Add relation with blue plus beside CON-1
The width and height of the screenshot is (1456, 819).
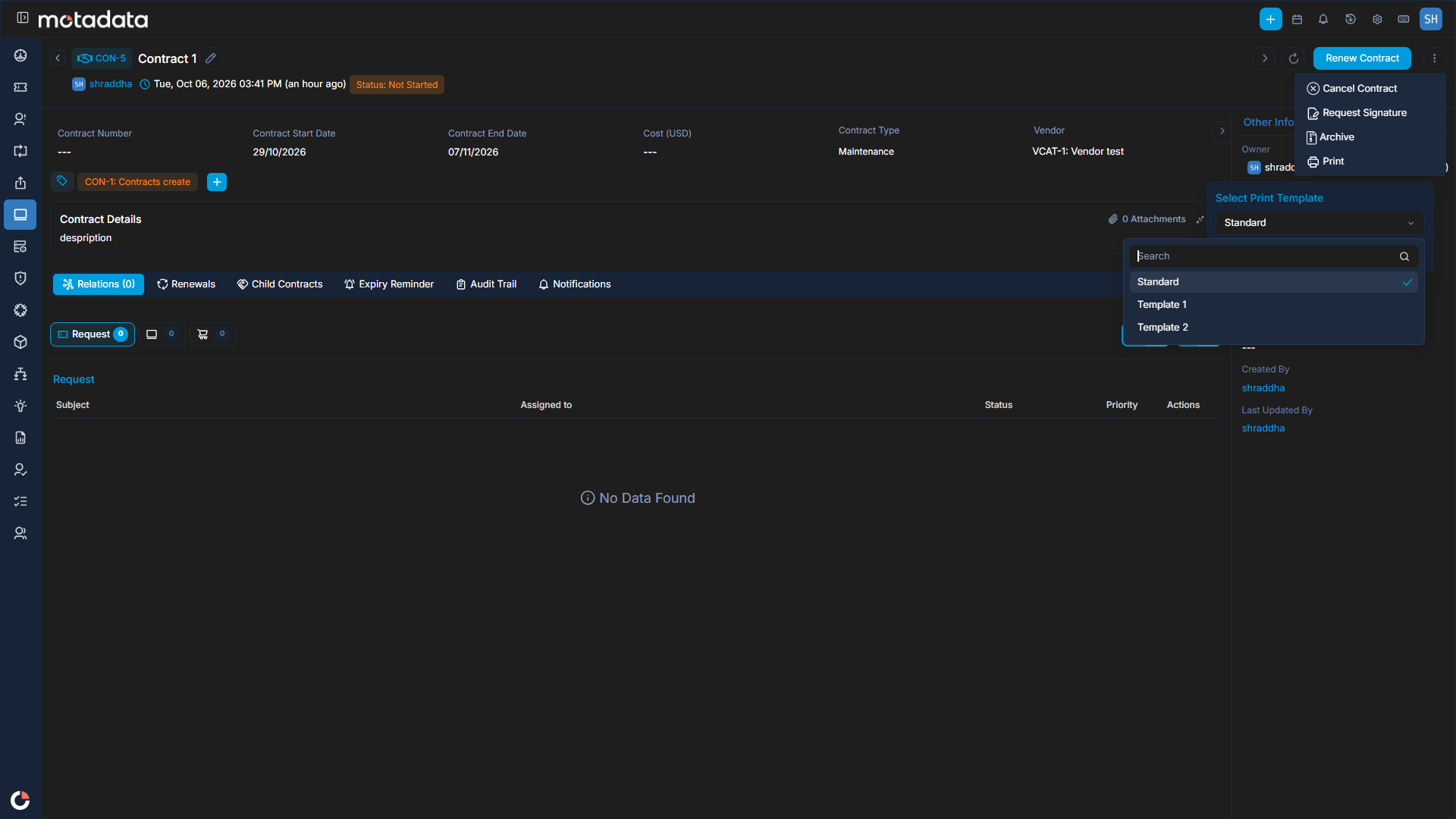pos(217,182)
